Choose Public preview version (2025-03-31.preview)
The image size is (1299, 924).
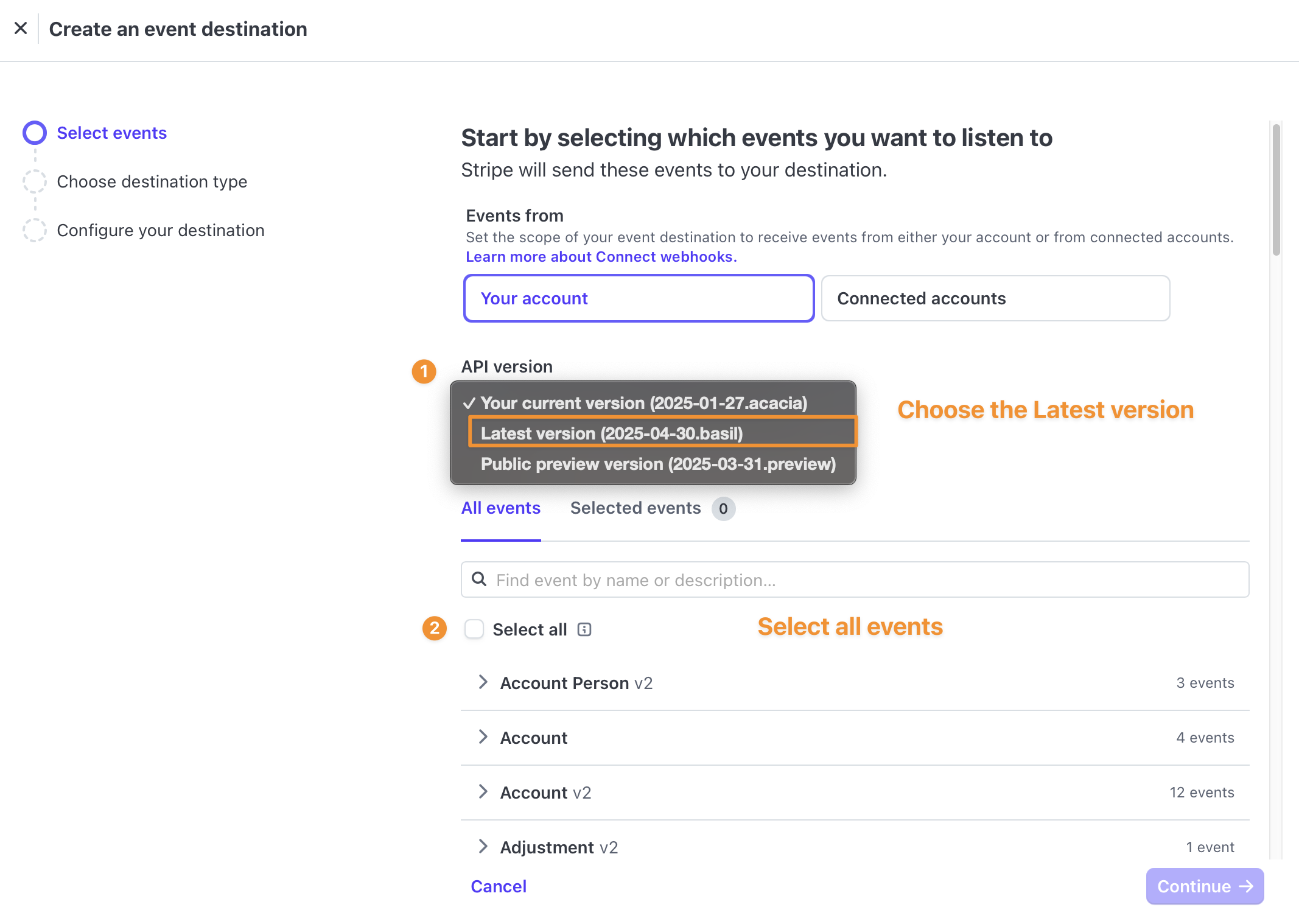(x=653, y=464)
